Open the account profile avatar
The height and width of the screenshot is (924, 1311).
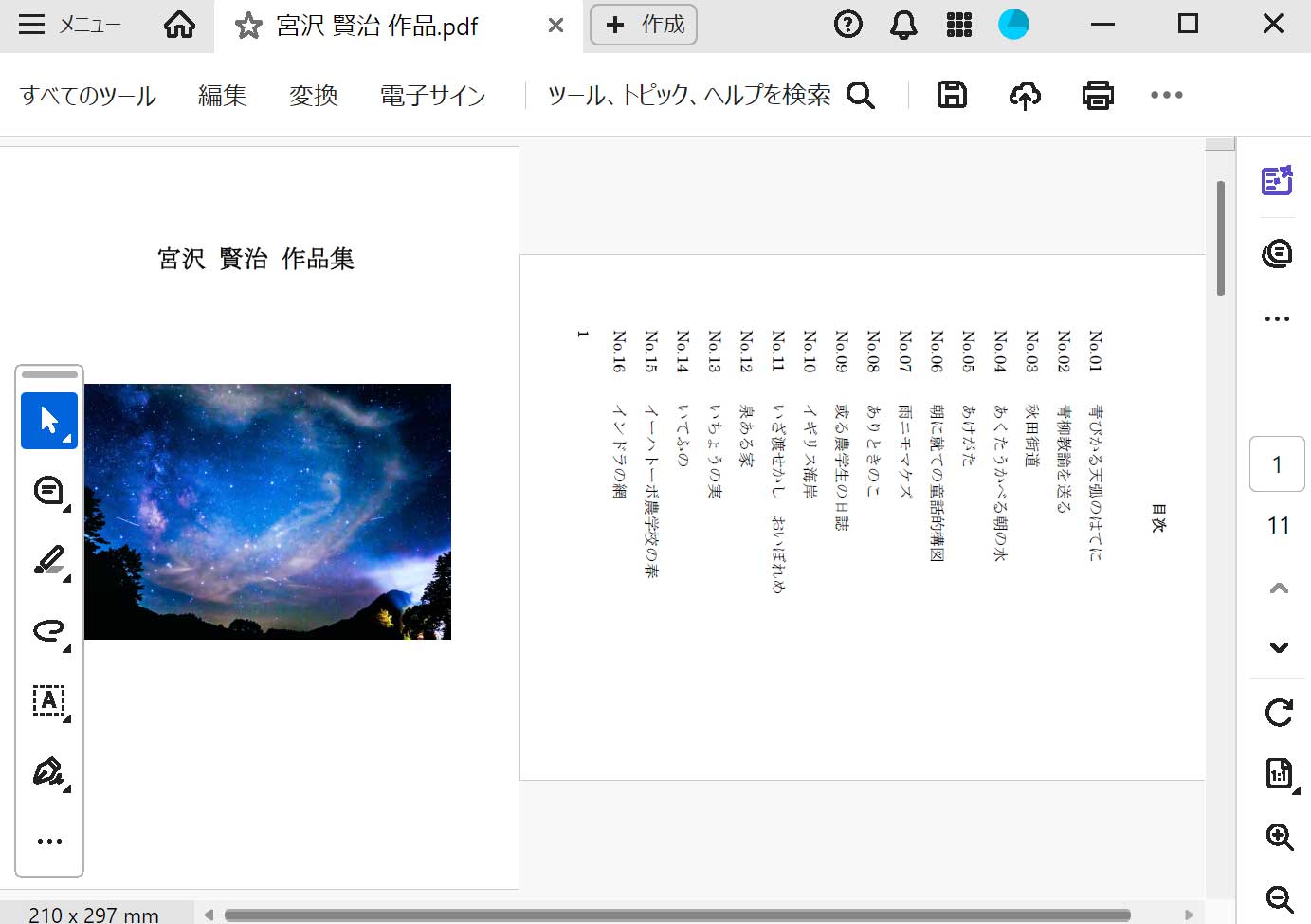coord(1013,25)
